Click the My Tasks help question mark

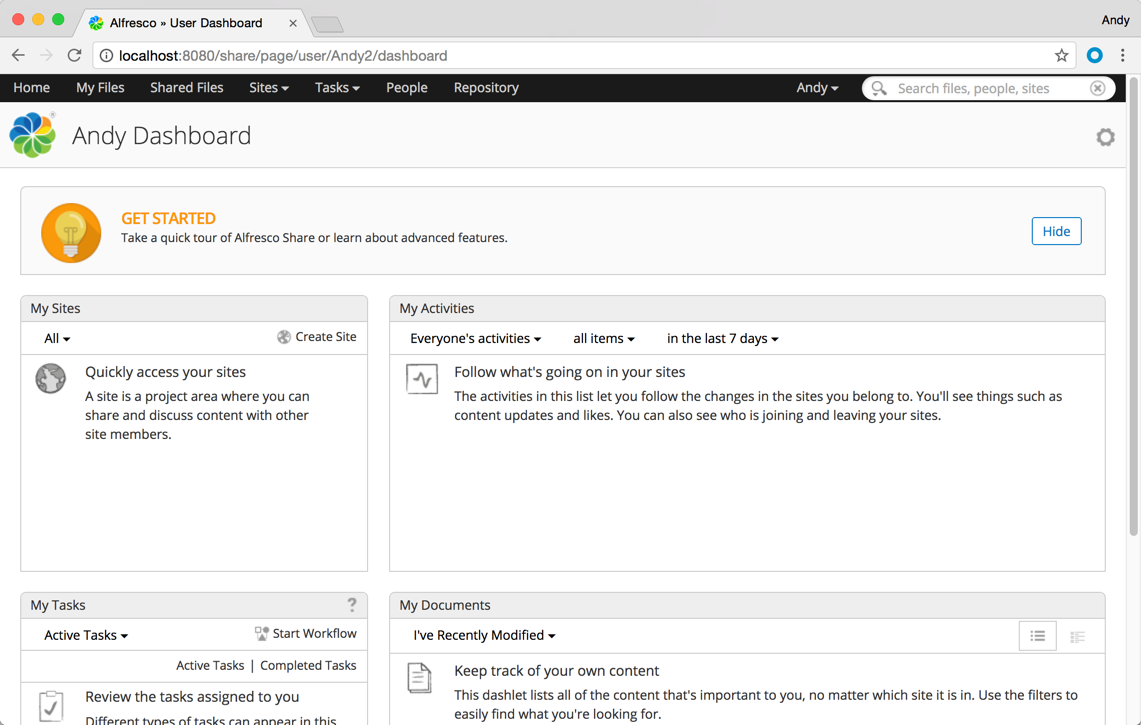coord(351,604)
